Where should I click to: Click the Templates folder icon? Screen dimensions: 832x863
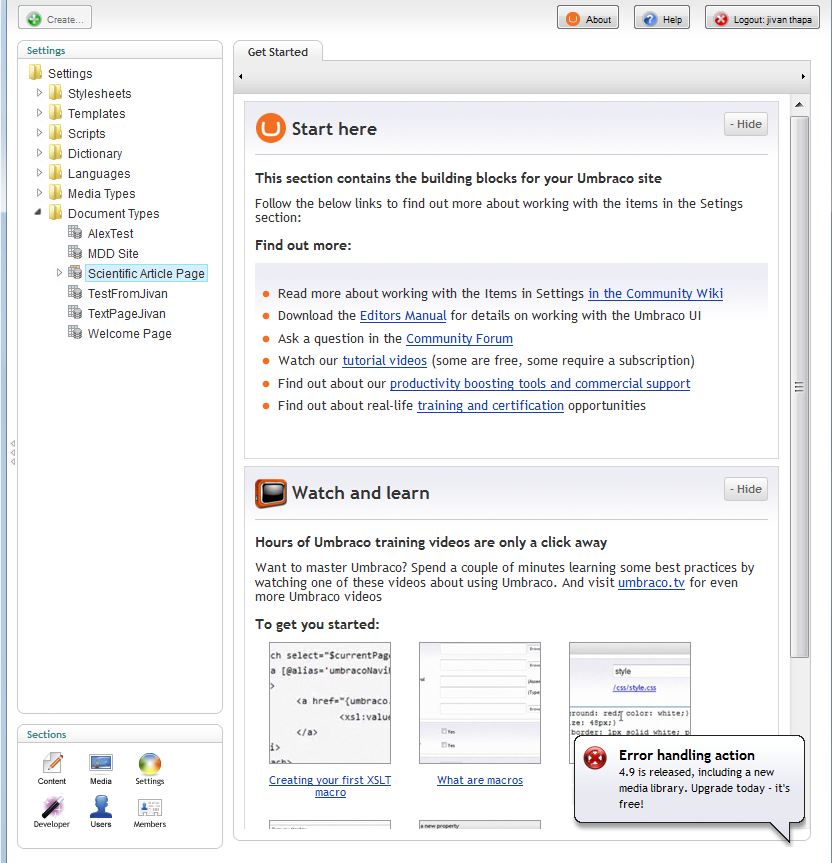coord(55,113)
